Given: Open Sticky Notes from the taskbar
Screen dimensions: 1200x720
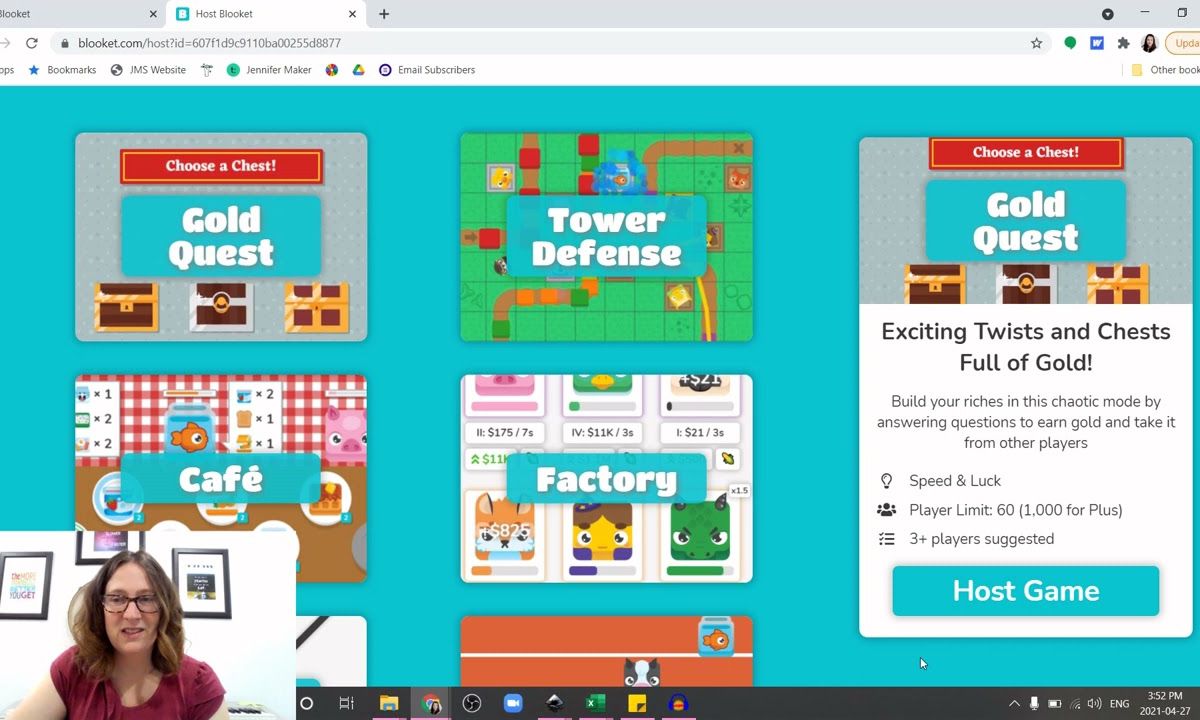Looking at the screenshot, I should pyautogui.click(x=637, y=703).
